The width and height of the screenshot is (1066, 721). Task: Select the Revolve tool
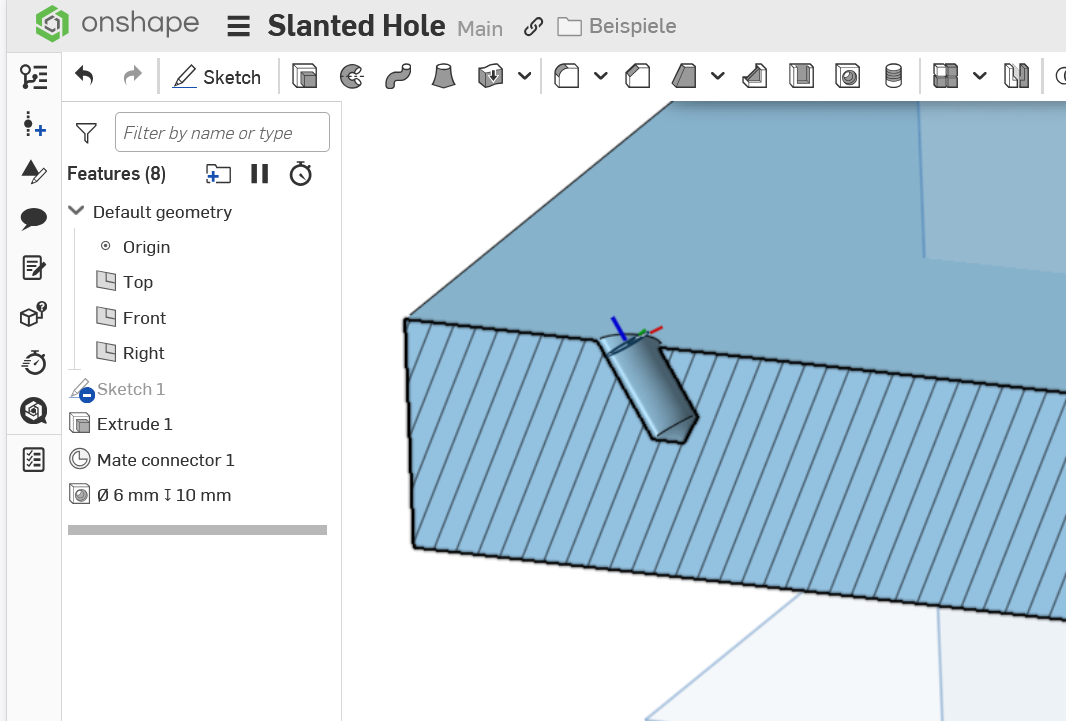pos(351,77)
